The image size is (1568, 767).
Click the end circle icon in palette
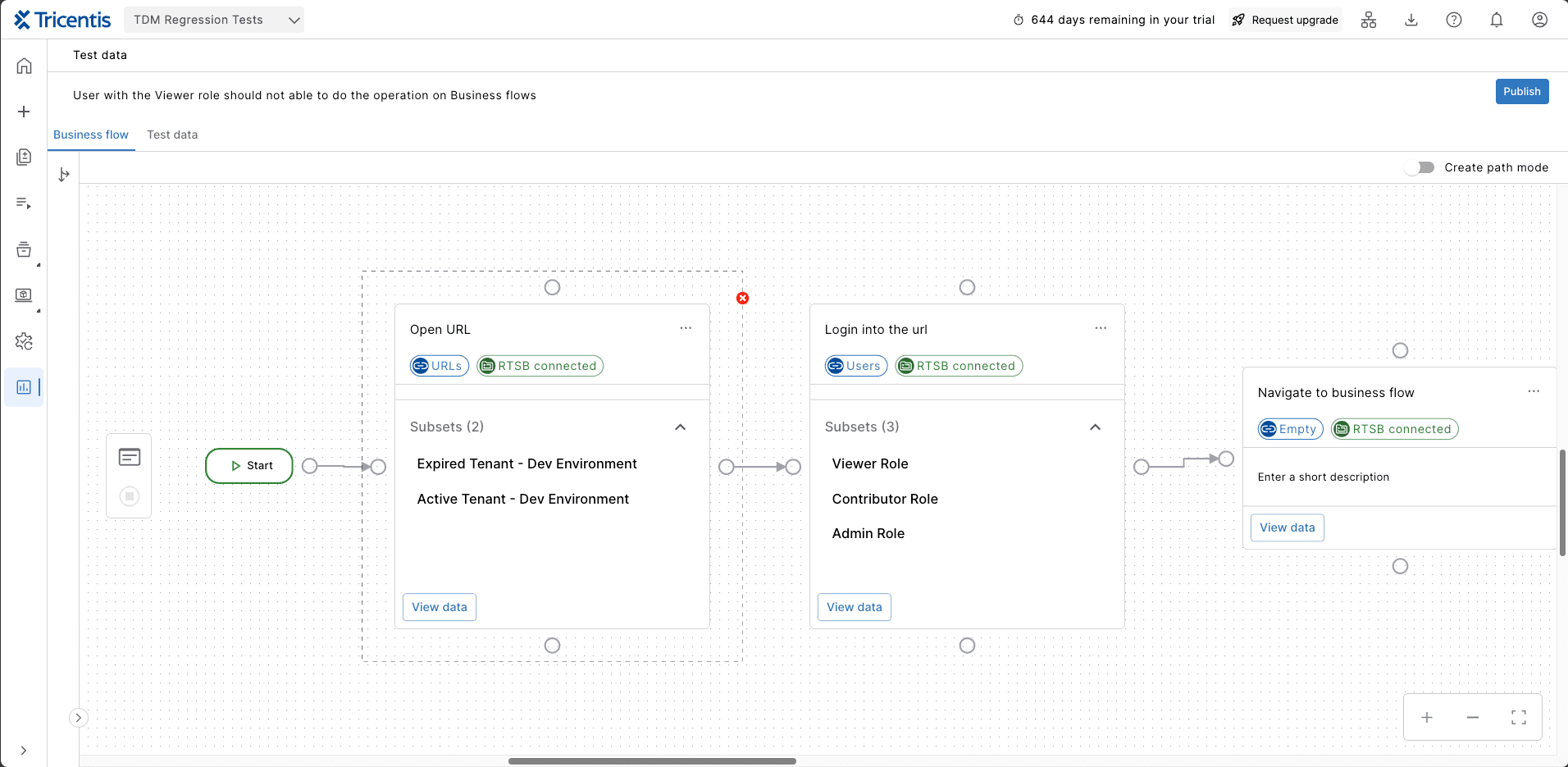130,496
